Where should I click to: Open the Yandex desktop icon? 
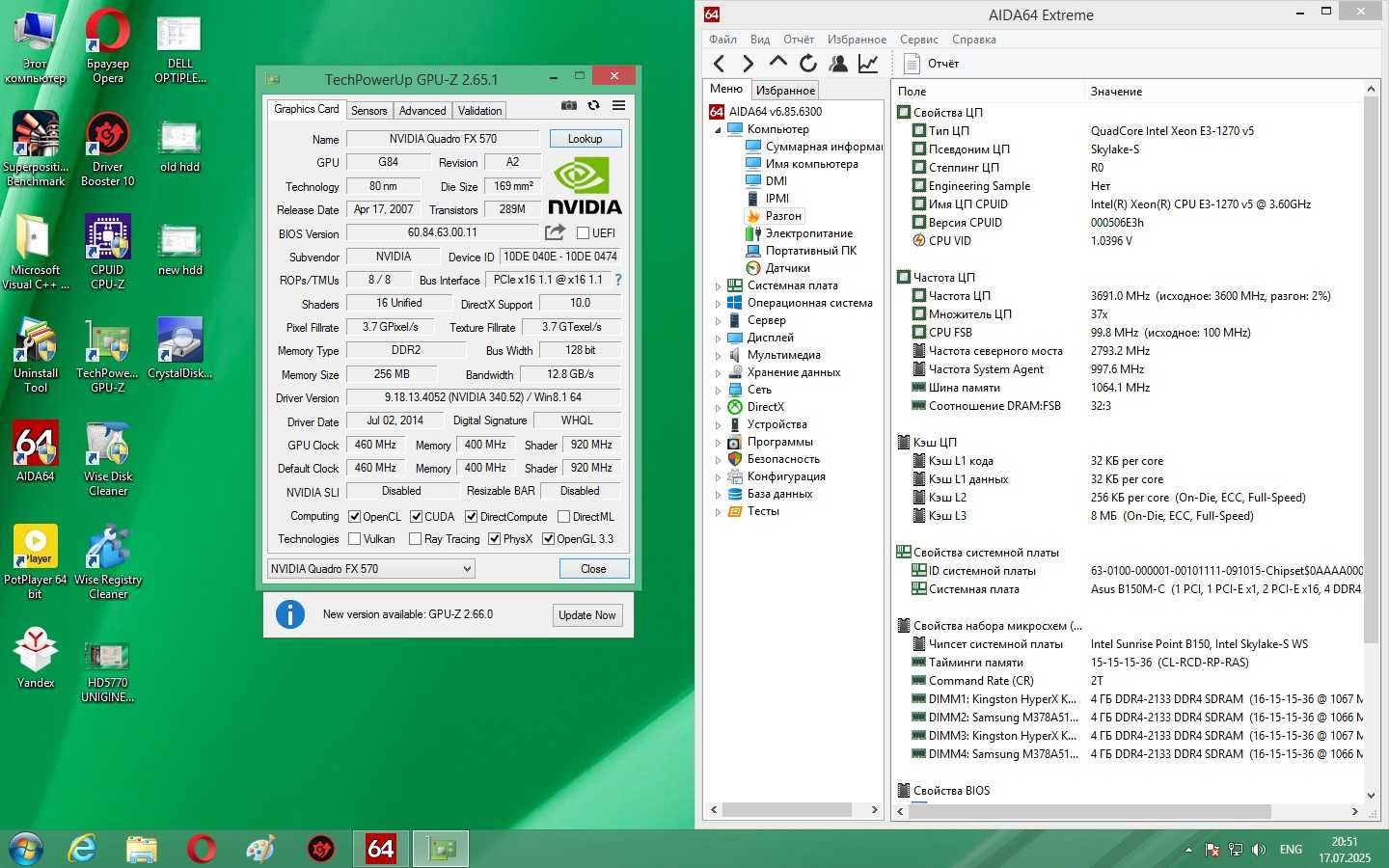click(36, 658)
